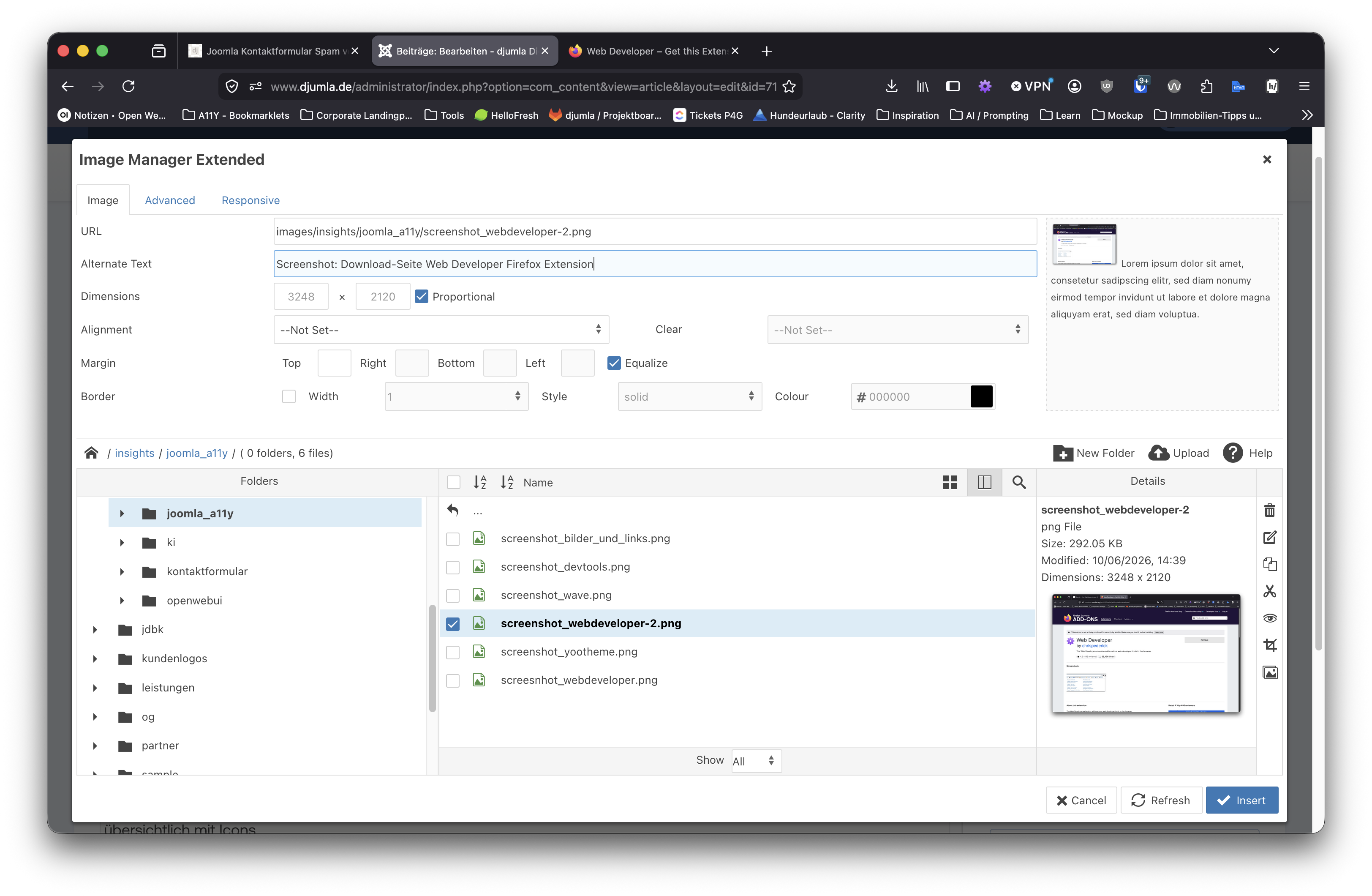Expand the kundenlogos folder arrow
Viewport: 1372px width, 896px height.
(95, 658)
